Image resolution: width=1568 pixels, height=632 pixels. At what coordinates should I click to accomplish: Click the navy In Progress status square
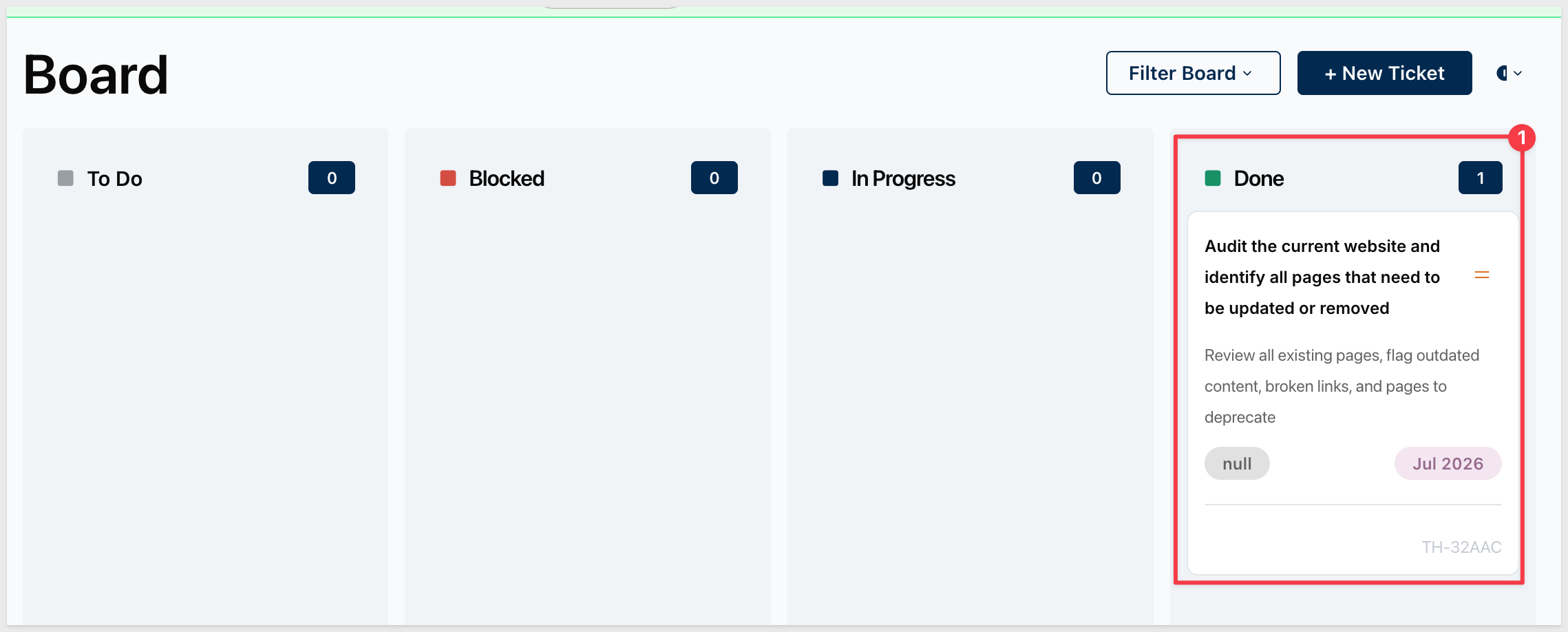(x=831, y=178)
